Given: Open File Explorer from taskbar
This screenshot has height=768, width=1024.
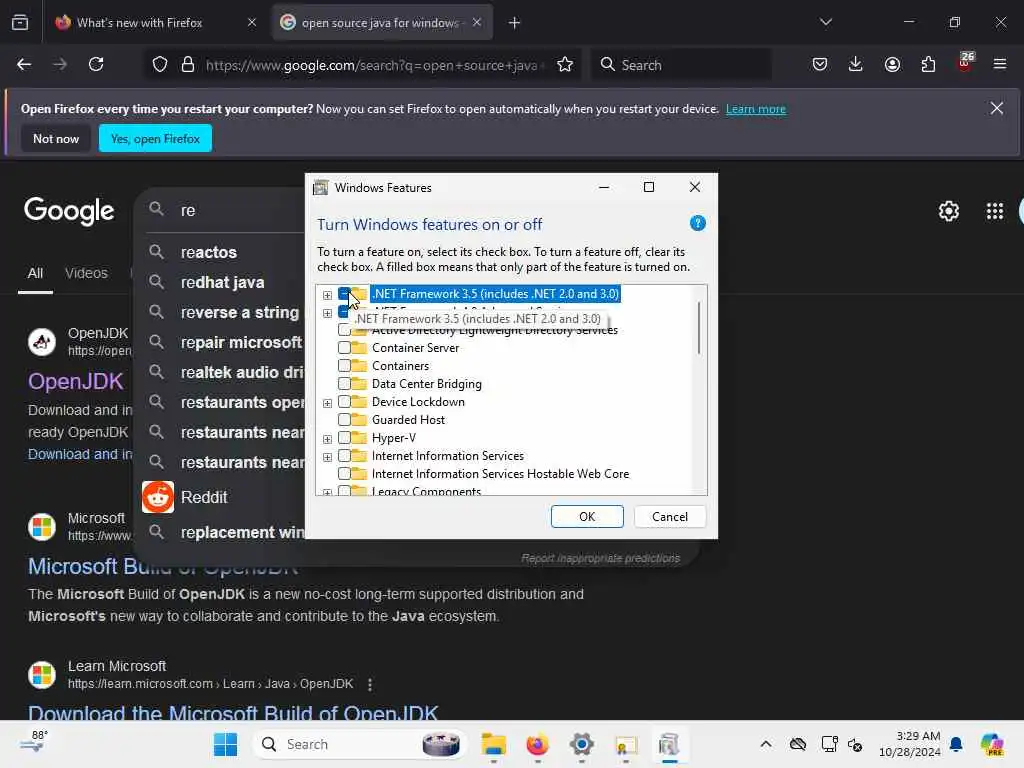Looking at the screenshot, I should (x=494, y=744).
